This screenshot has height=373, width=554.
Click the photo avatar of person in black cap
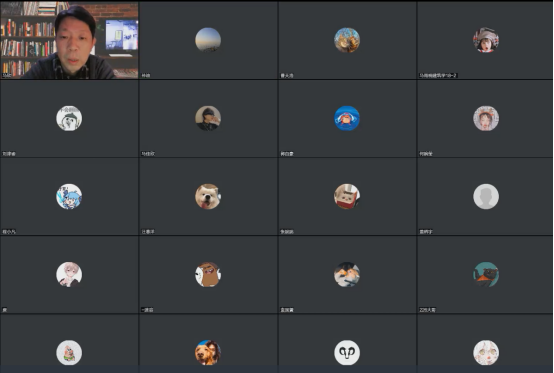coord(208,118)
